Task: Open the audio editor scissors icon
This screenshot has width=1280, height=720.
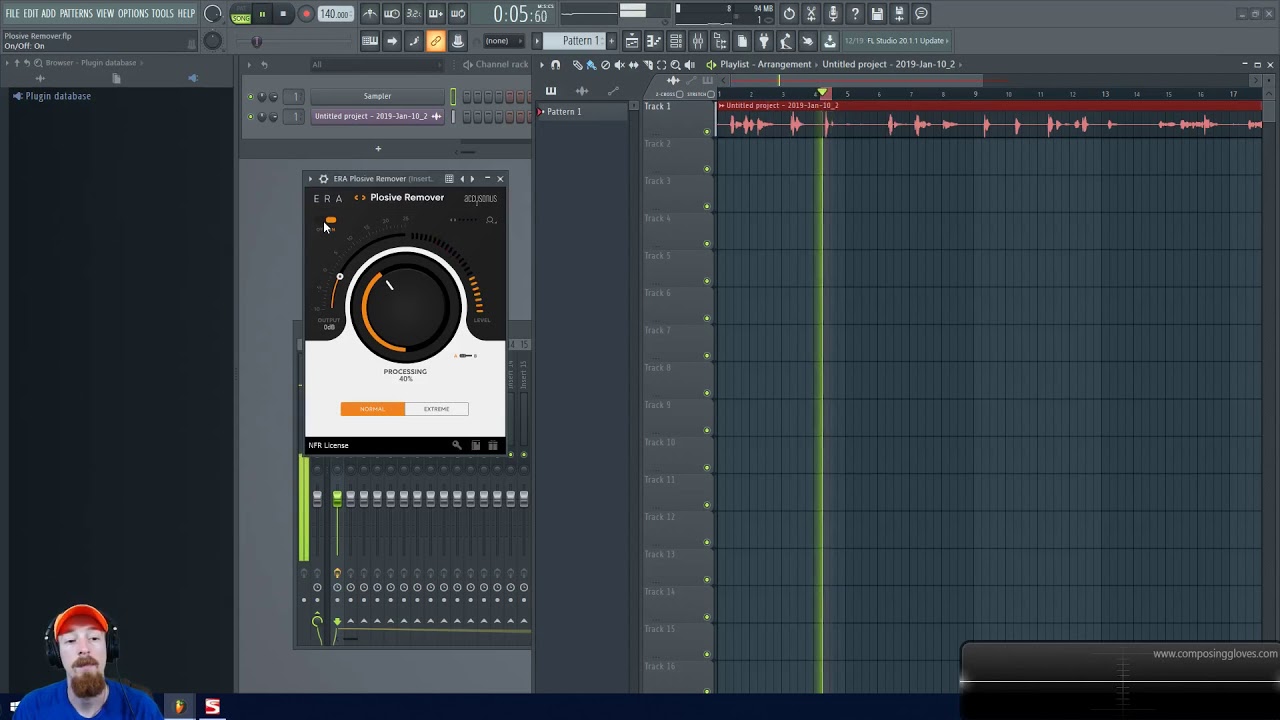Action: tap(811, 14)
